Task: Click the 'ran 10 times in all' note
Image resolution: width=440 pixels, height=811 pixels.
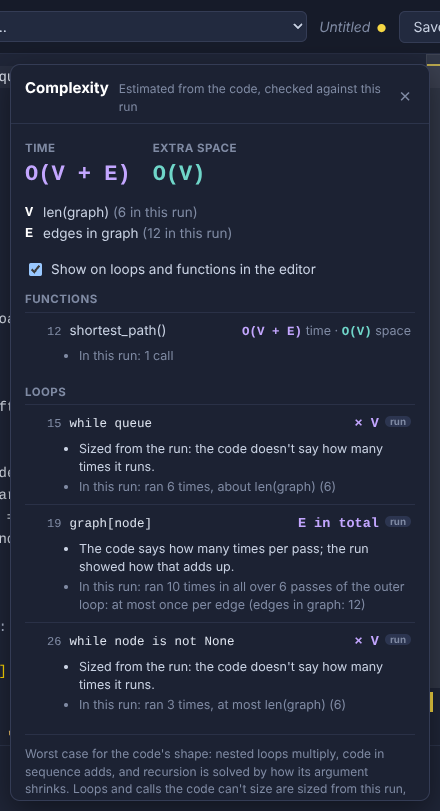Action: click(x=241, y=595)
